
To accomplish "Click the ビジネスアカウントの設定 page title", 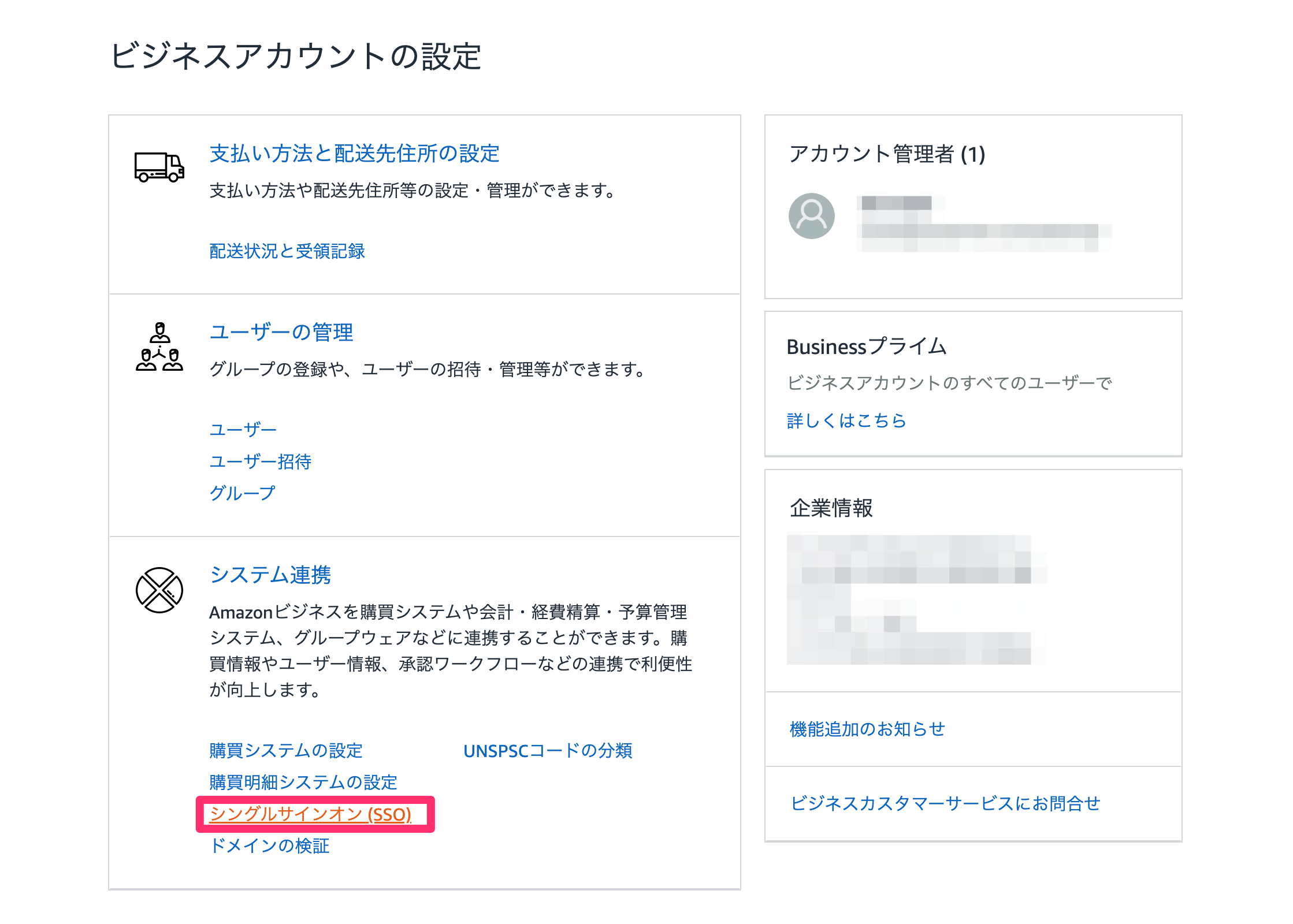I will 295,57.
